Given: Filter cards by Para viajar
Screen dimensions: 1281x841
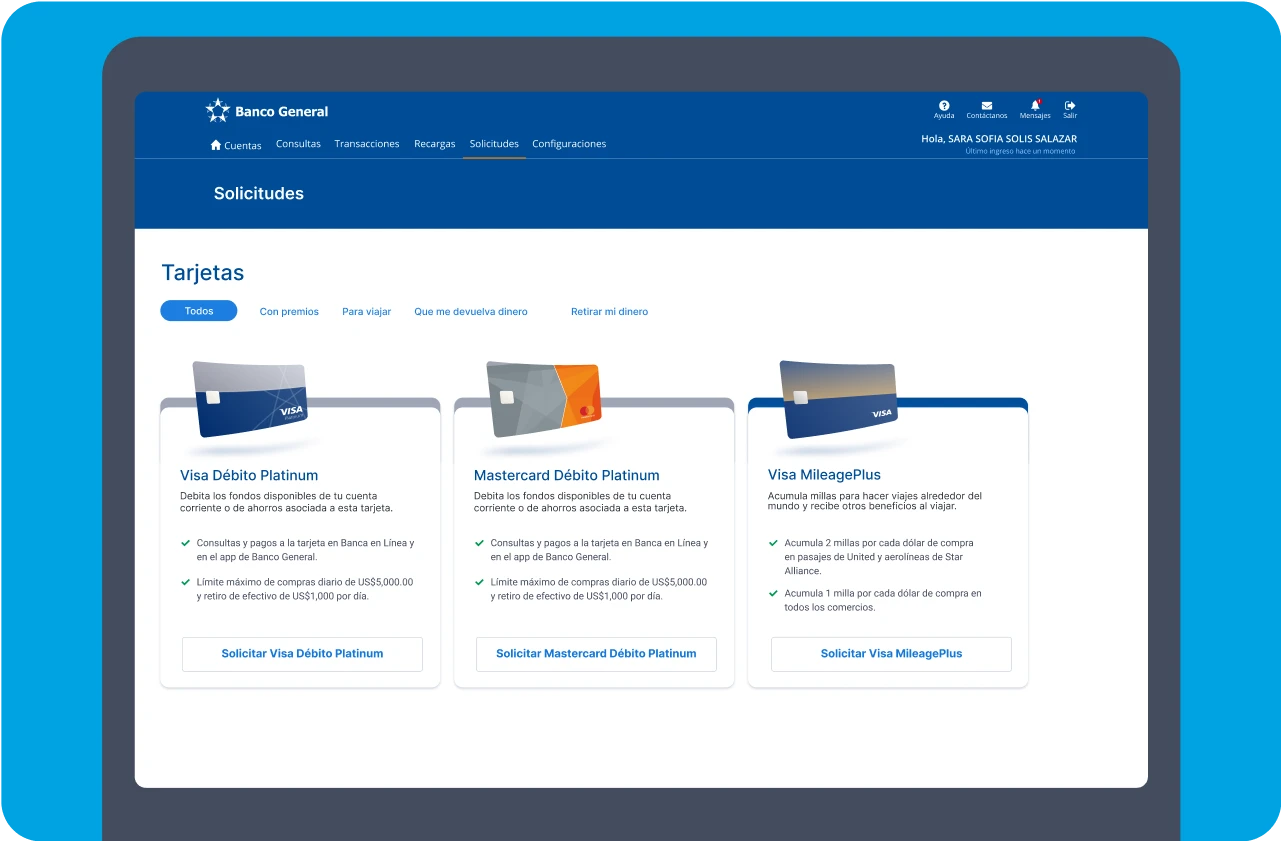Looking at the screenshot, I should [366, 312].
